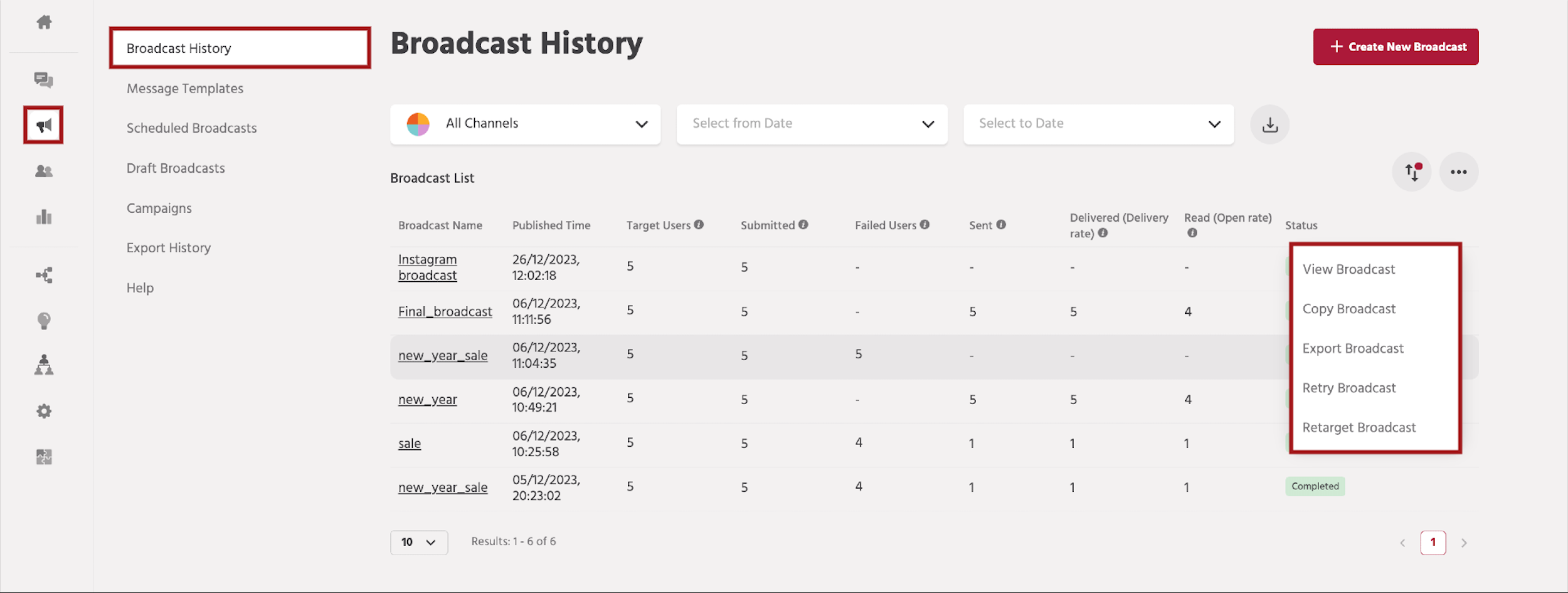Image resolution: width=1568 pixels, height=593 pixels.
Task: Click the All Channels color wheel swatch
Action: click(x=417, y=123)
